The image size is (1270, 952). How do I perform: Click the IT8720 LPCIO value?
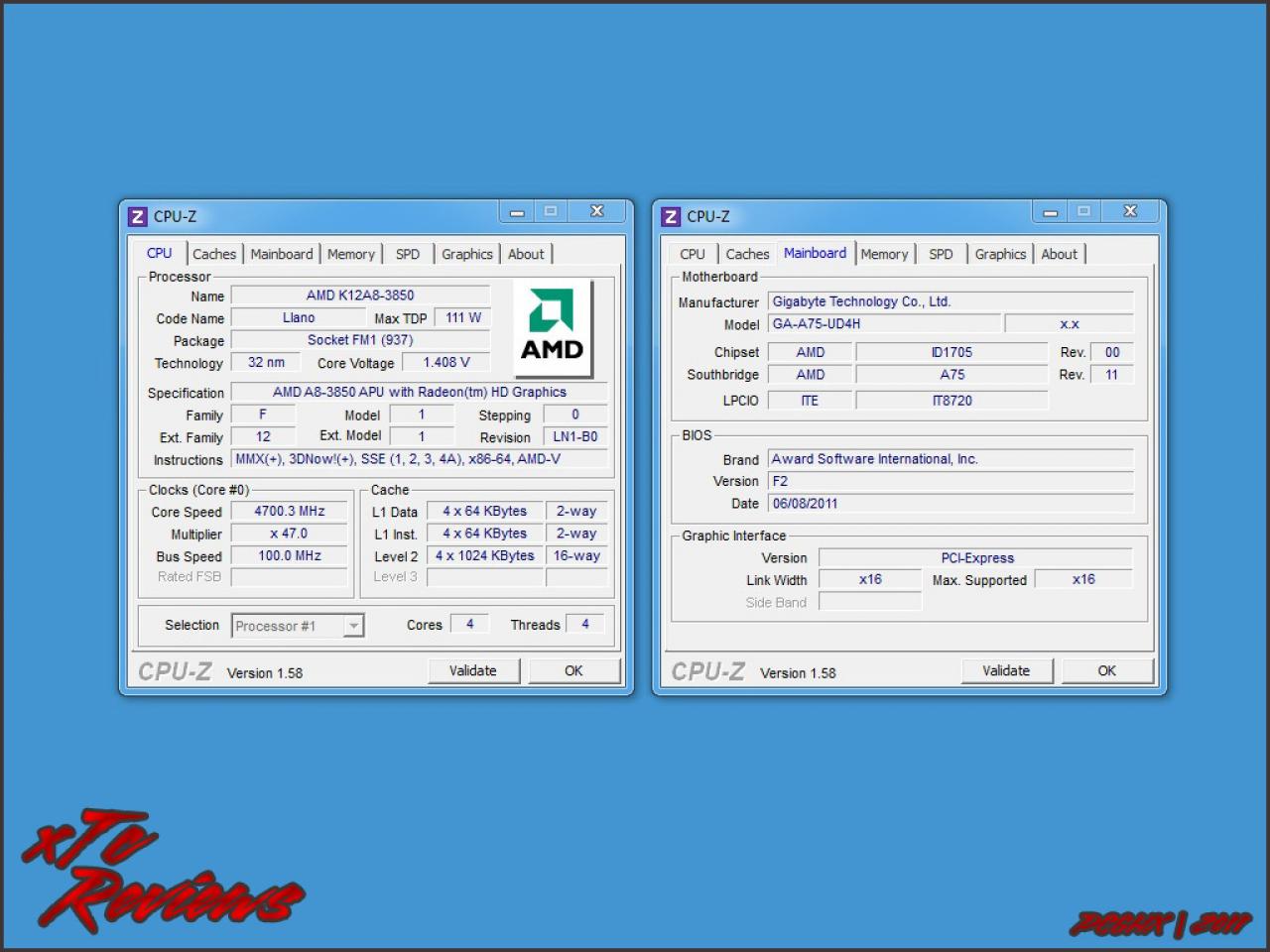(x=952, y=401)
